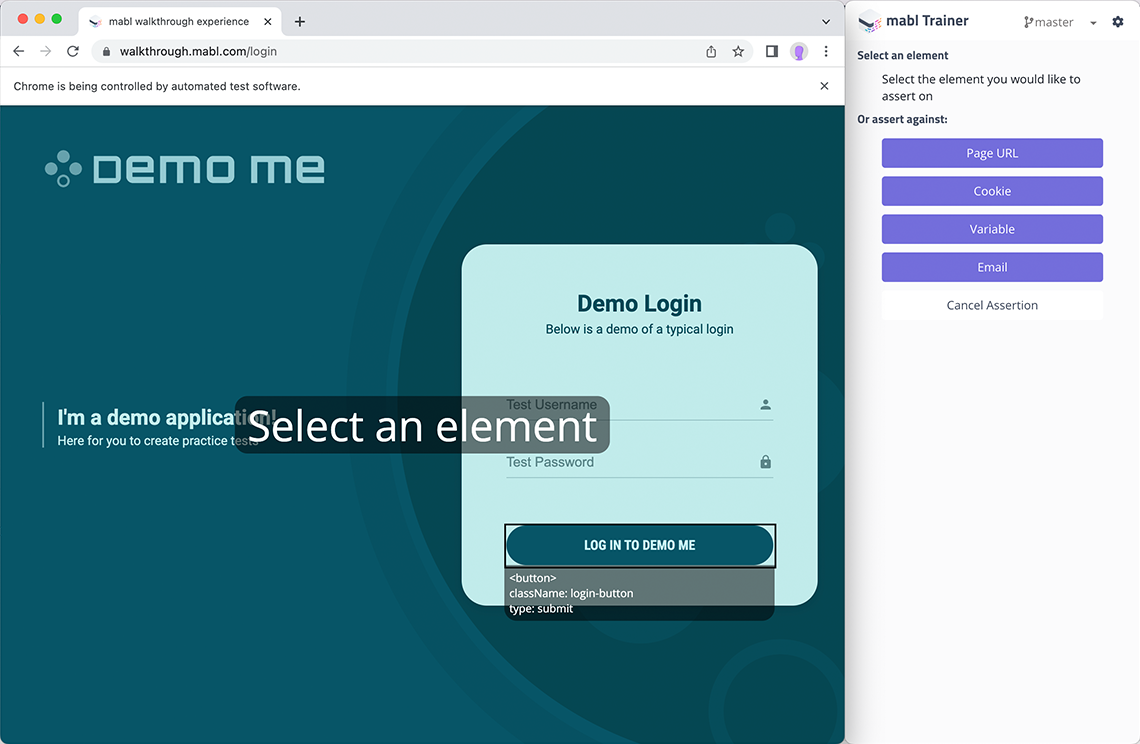
Task: Assert against the Page URL
Action: 992,153
